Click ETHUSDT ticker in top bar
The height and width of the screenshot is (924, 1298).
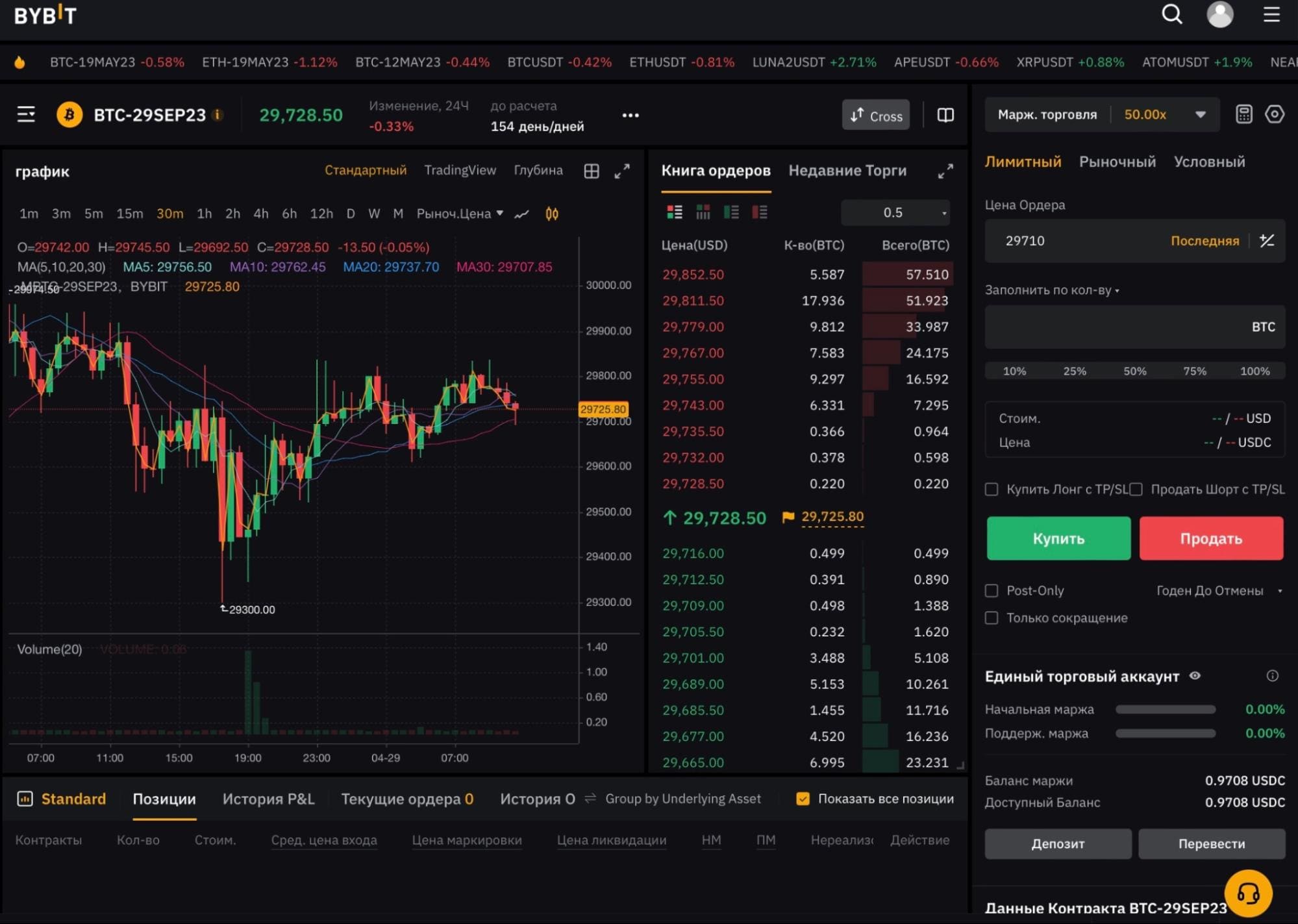[681, 62]
